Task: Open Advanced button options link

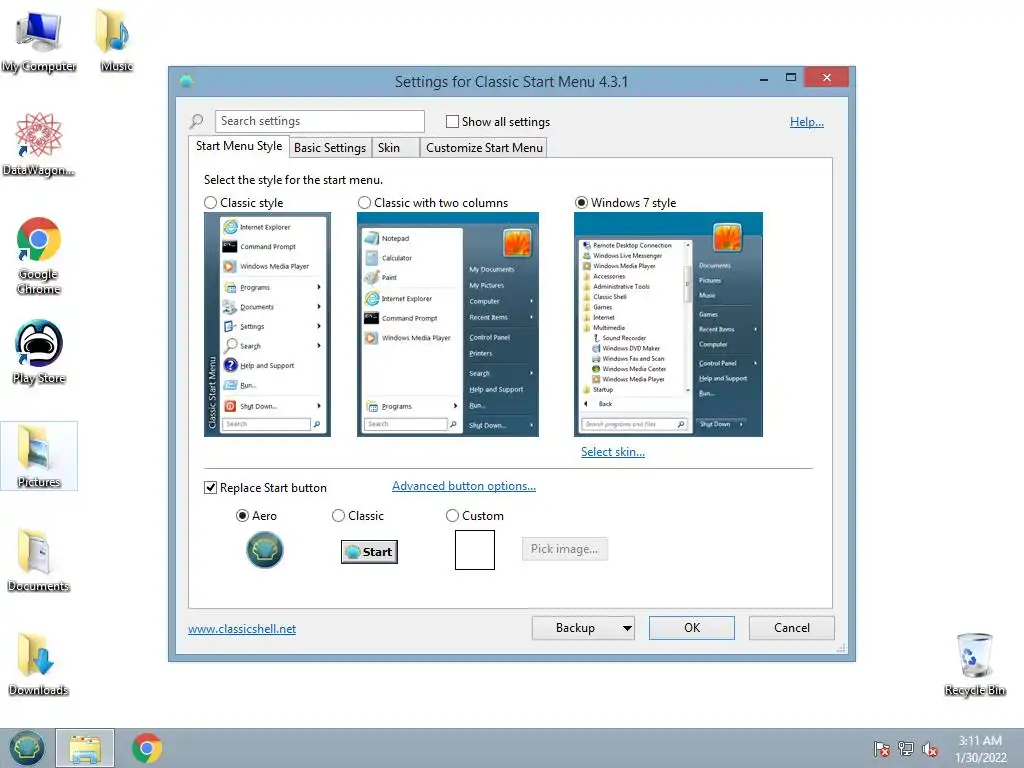Action: pyautogui.click(x=464, y=486)
